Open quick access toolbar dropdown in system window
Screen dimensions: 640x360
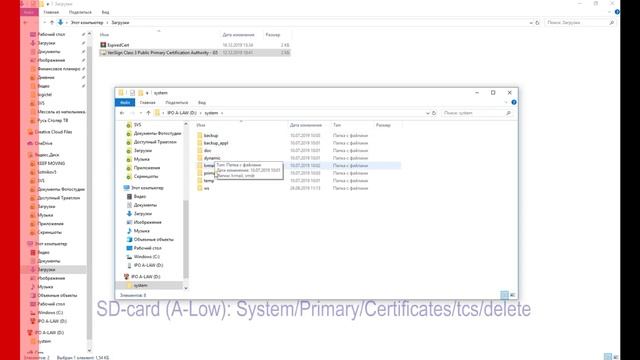pos(147,93)
